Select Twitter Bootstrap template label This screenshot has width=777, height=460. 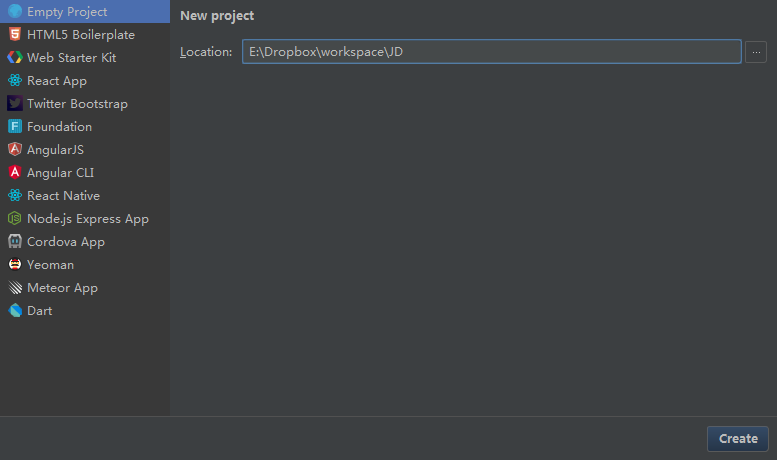(77, 104)
